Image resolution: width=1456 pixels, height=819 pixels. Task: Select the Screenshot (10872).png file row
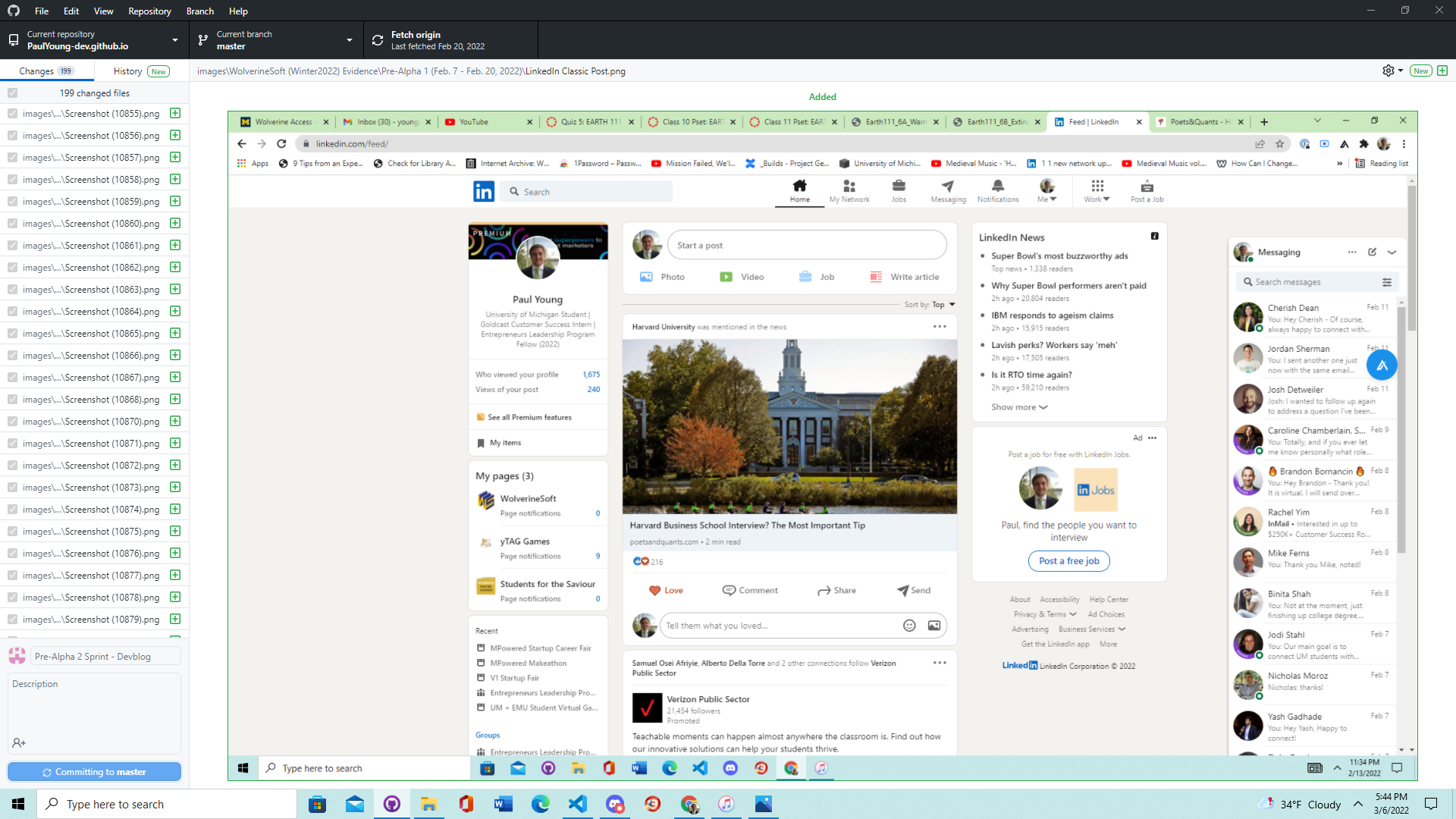95,465
